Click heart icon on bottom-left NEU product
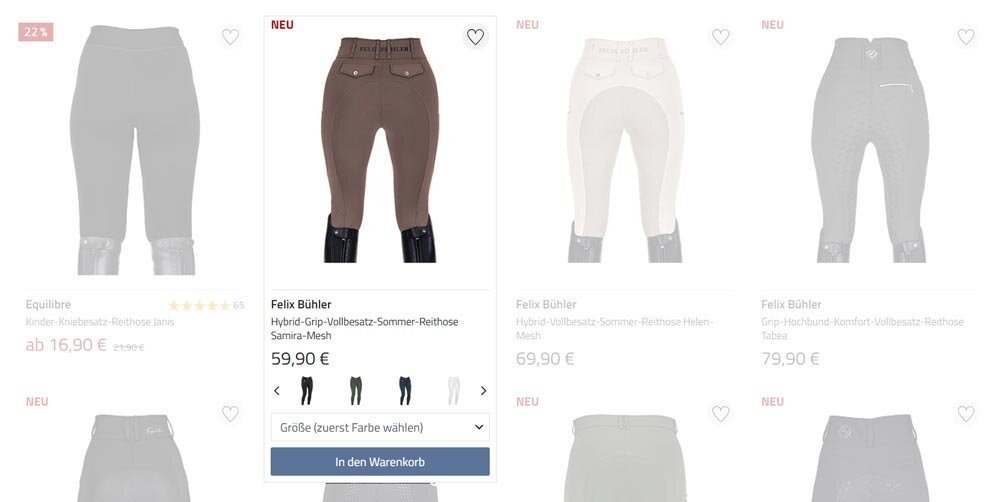Viewport: 1000px width, 502px height. click(x=230, y=414)
